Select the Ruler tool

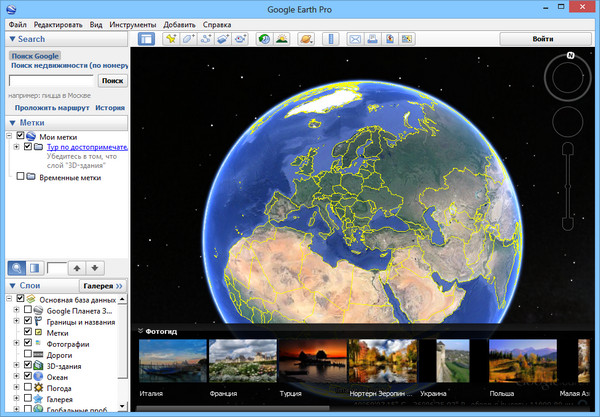pyautogui.click(x=329, y=39)
